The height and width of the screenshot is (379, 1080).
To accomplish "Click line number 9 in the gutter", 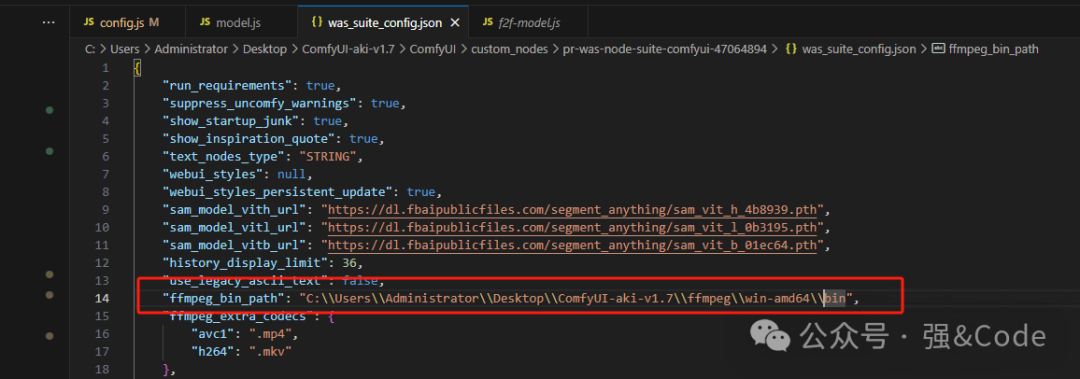I will tap(105, 210).
